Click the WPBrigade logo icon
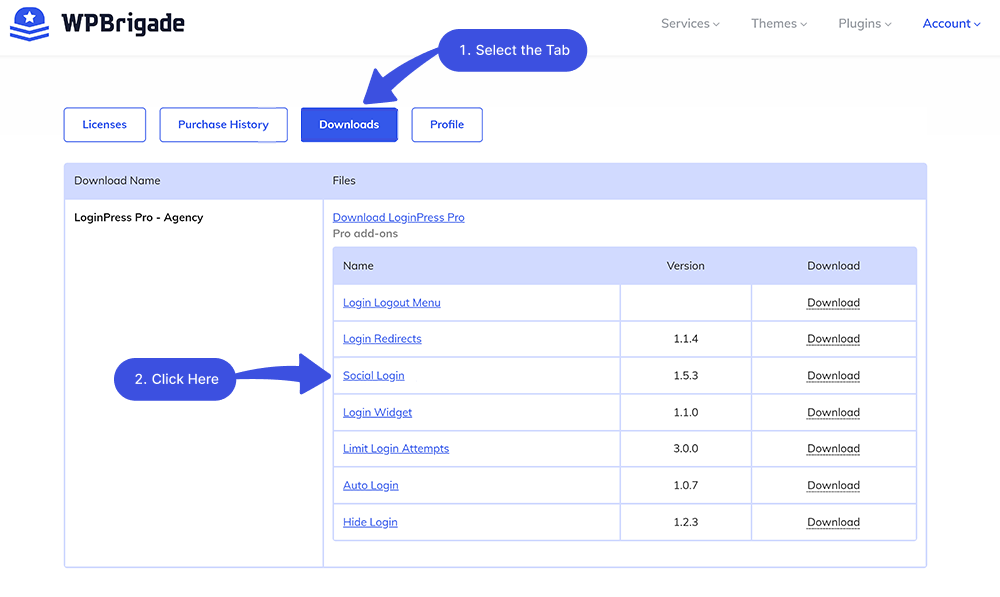This screenshot has height=597, width=1000. 29,24
